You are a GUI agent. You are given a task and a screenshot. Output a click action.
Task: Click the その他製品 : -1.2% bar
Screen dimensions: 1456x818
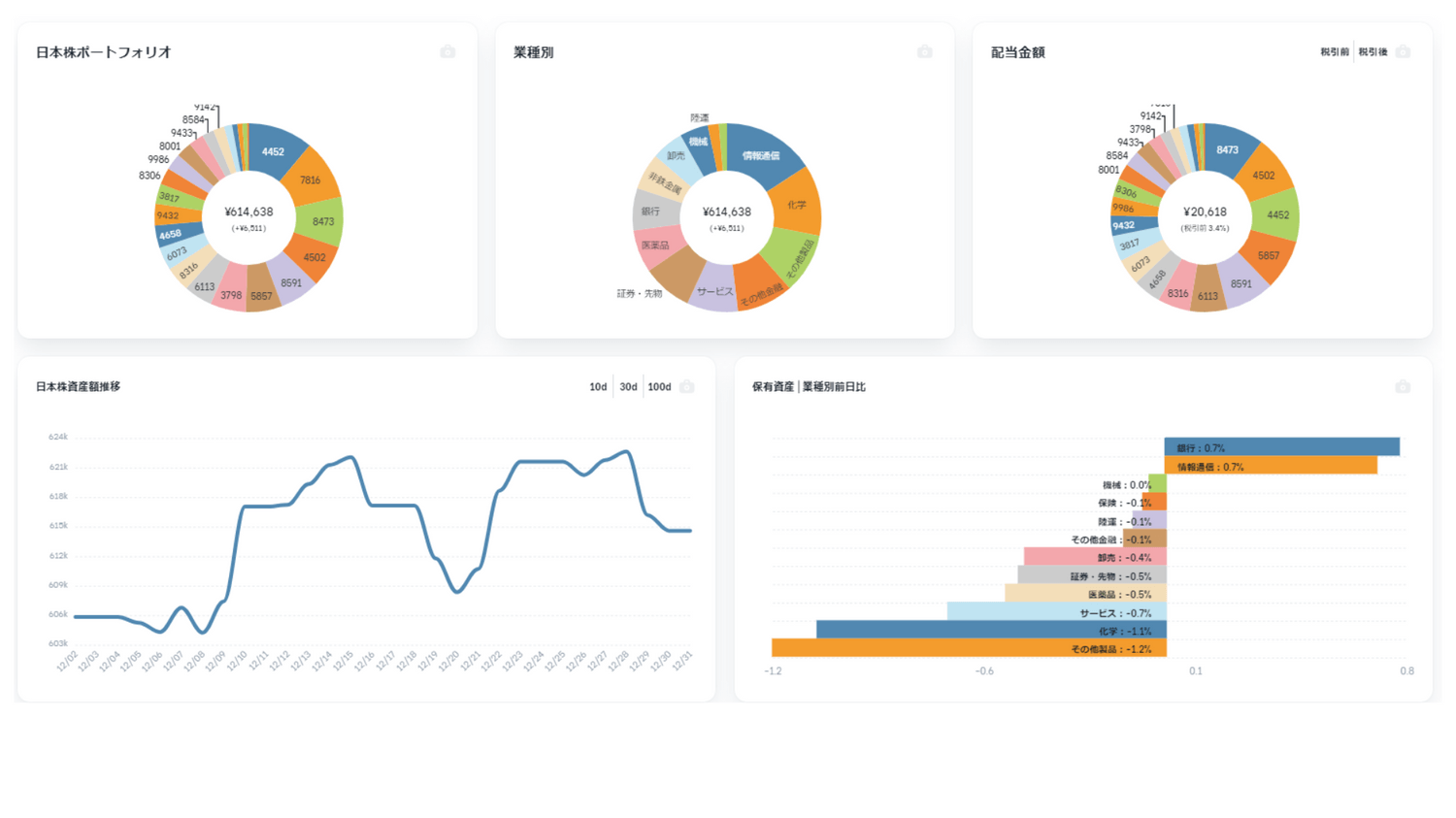tap(969, 648)
